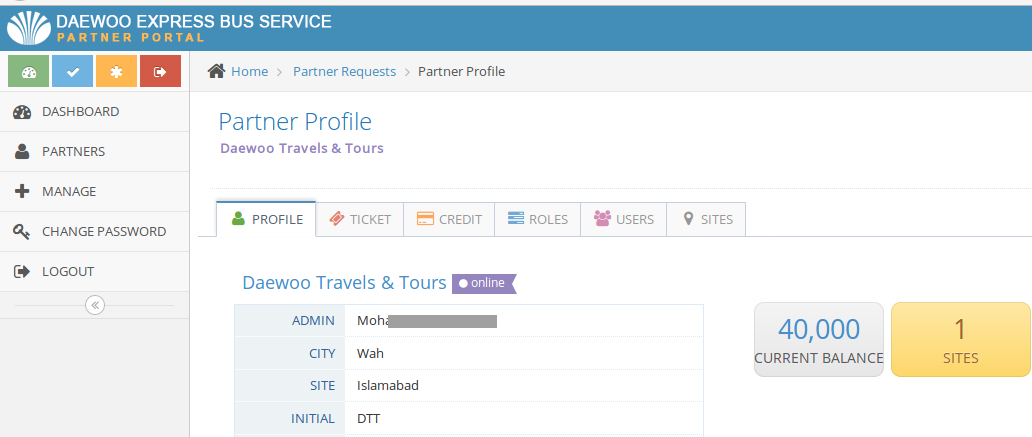
Task: Click the home icon in breadcrumb
Action: point(216,71)
